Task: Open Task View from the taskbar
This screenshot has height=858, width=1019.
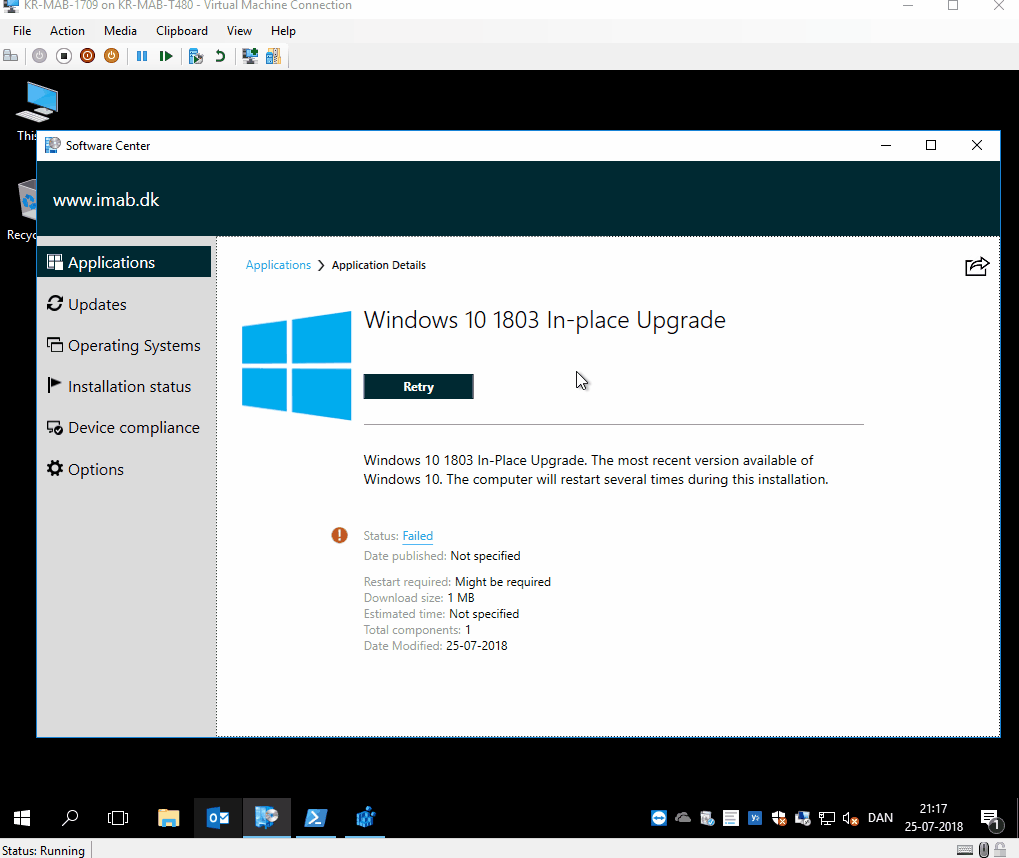Action: click(x=118, y=818)
